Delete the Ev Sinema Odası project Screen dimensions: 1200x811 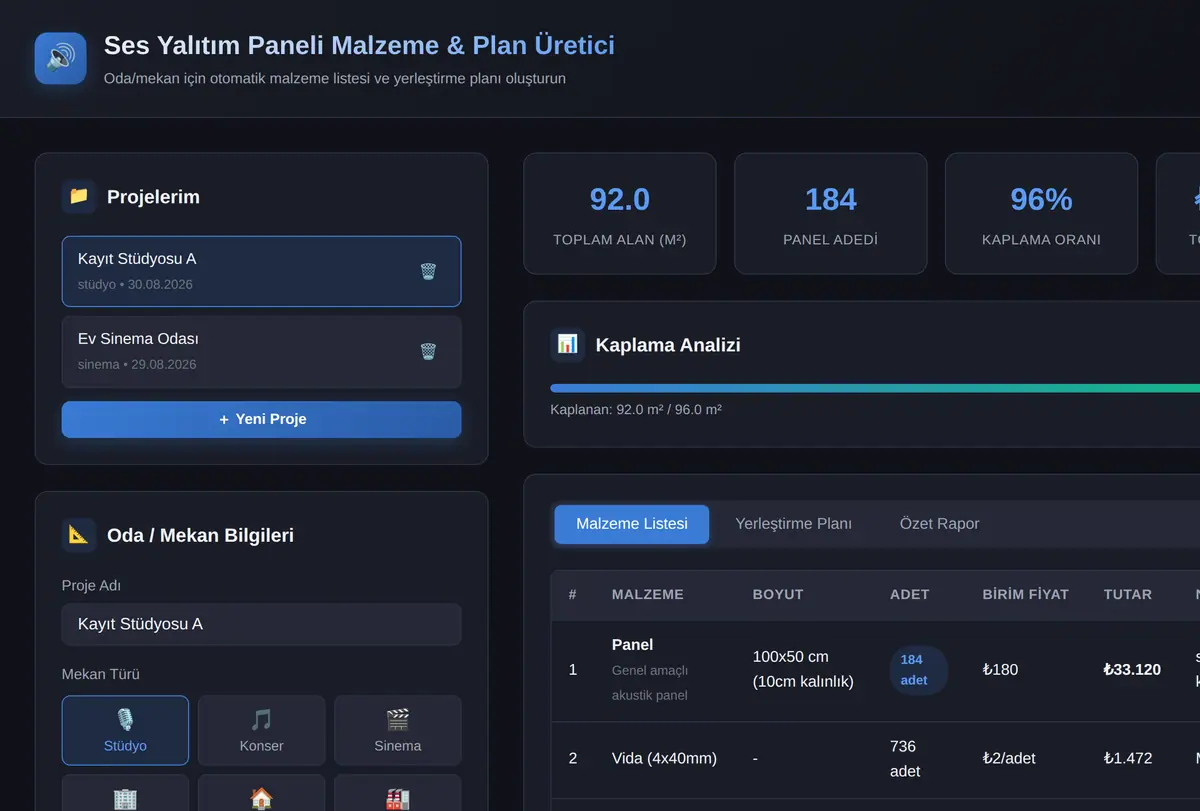(x=428, y=351)
